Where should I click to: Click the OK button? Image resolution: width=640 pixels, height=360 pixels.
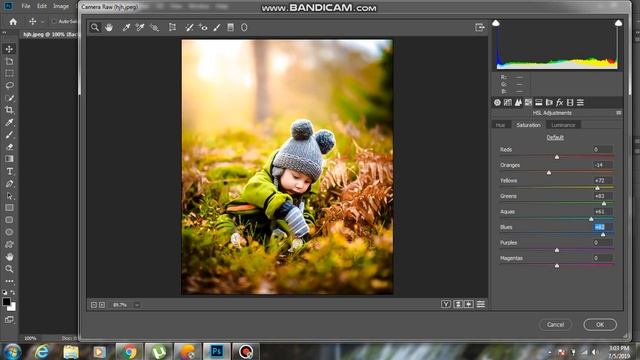(x=600, y=324)
